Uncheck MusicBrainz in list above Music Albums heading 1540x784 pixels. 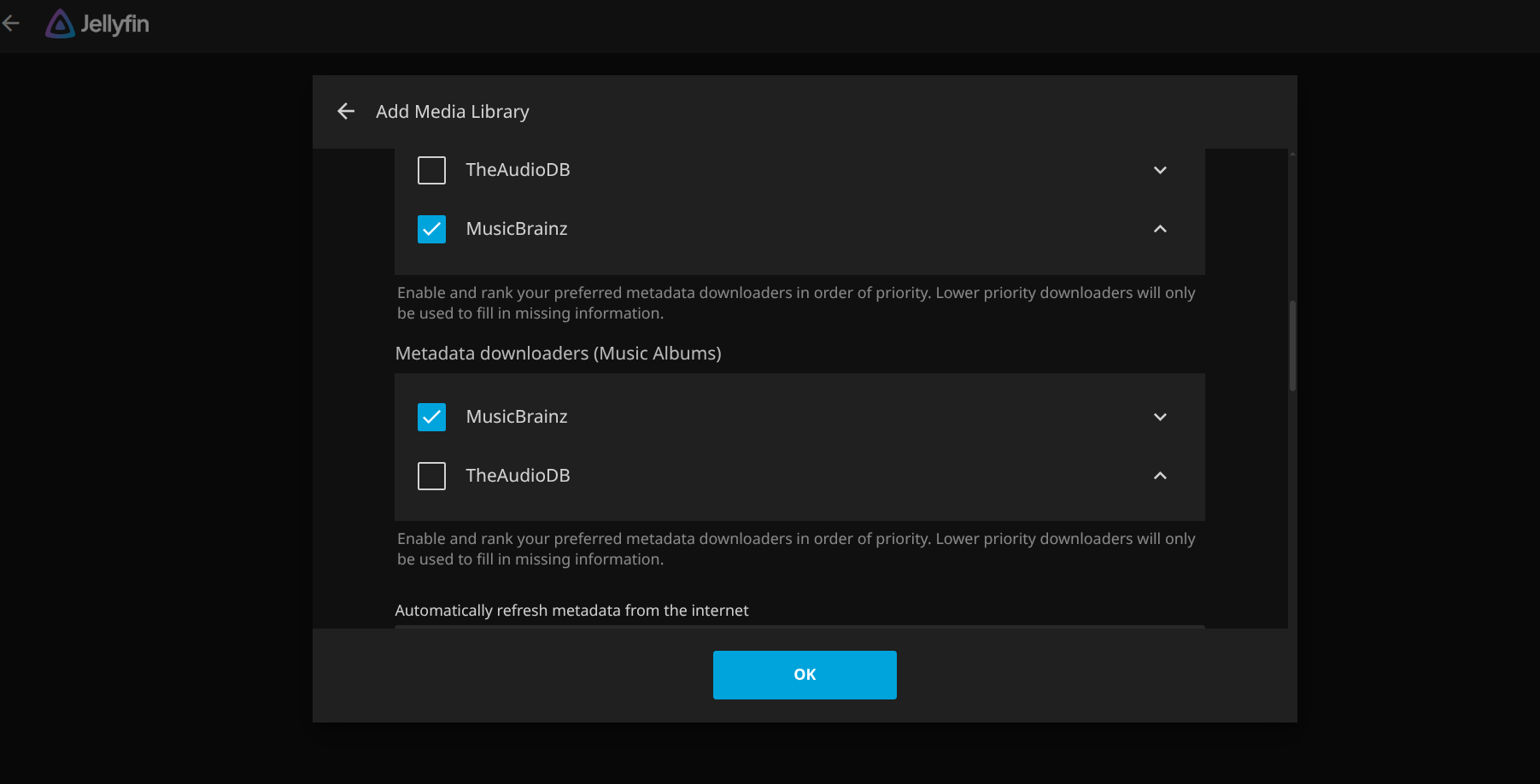click(x=431, y=229)
